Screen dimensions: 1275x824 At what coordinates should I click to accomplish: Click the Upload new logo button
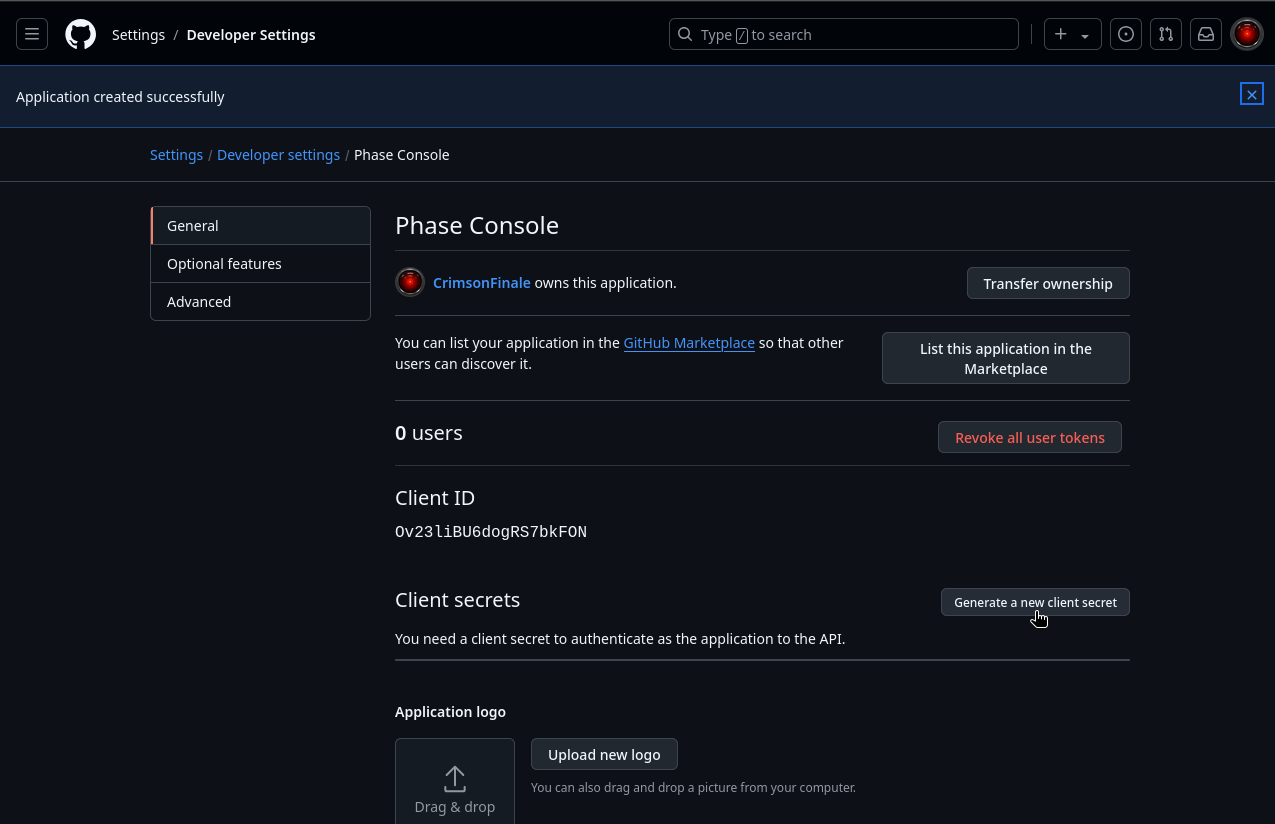[x=604, y=754]
